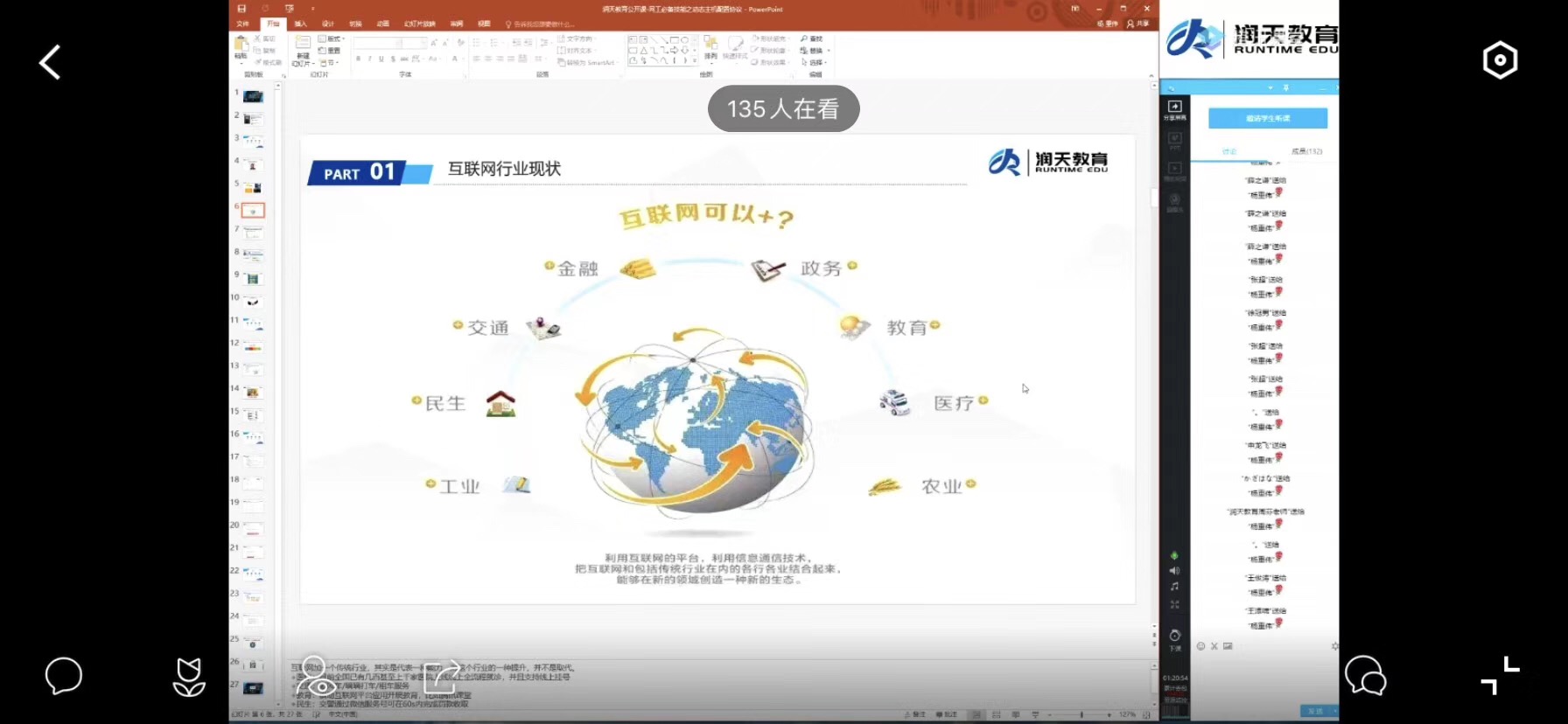Click the share screen icon in sidebar
This screenshot has width=1568, height=724.
(1174, 109)
